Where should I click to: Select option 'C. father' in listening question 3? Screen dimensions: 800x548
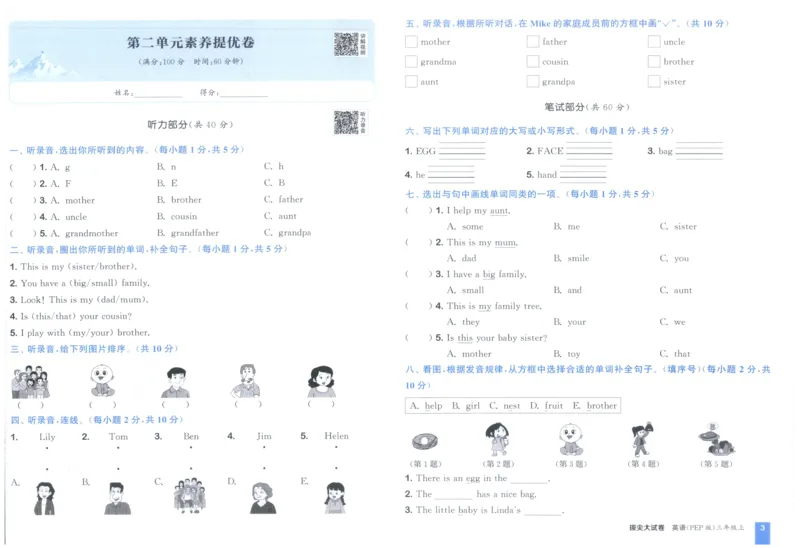click(x=284, y=200)
